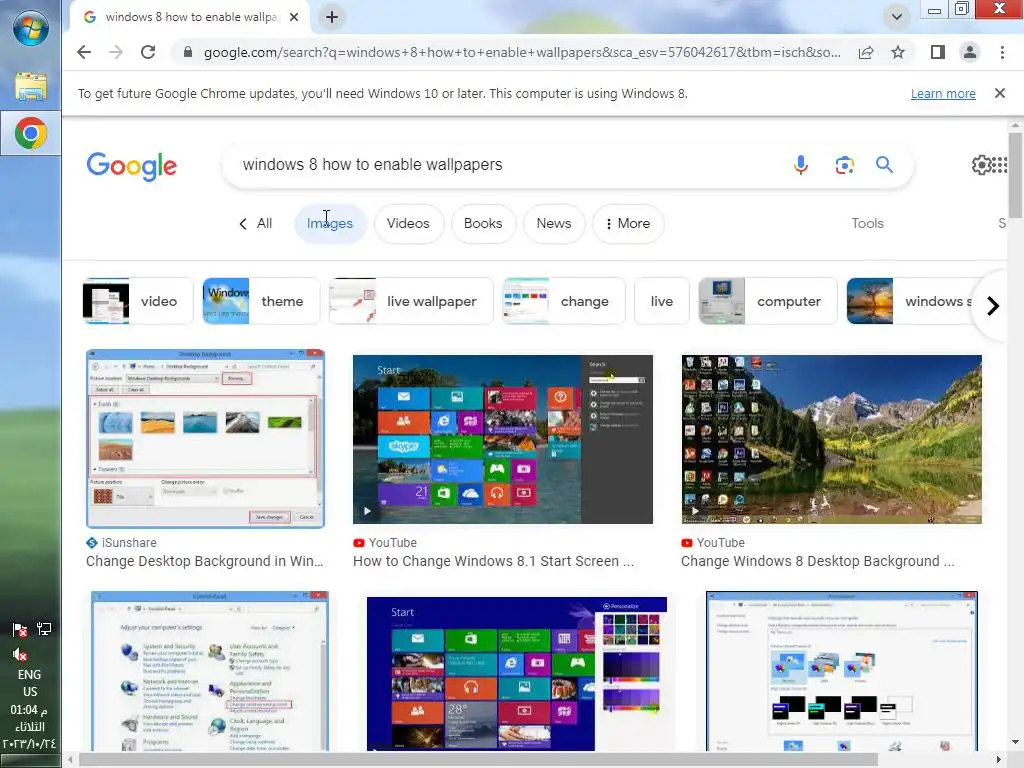Click the network tray icon

44,629
